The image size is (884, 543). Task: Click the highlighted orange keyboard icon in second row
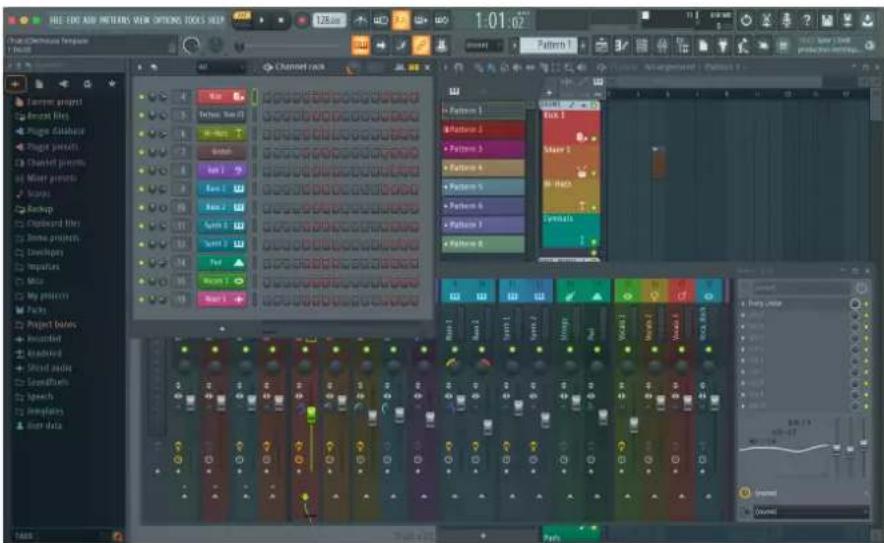[x=361, y=46]
